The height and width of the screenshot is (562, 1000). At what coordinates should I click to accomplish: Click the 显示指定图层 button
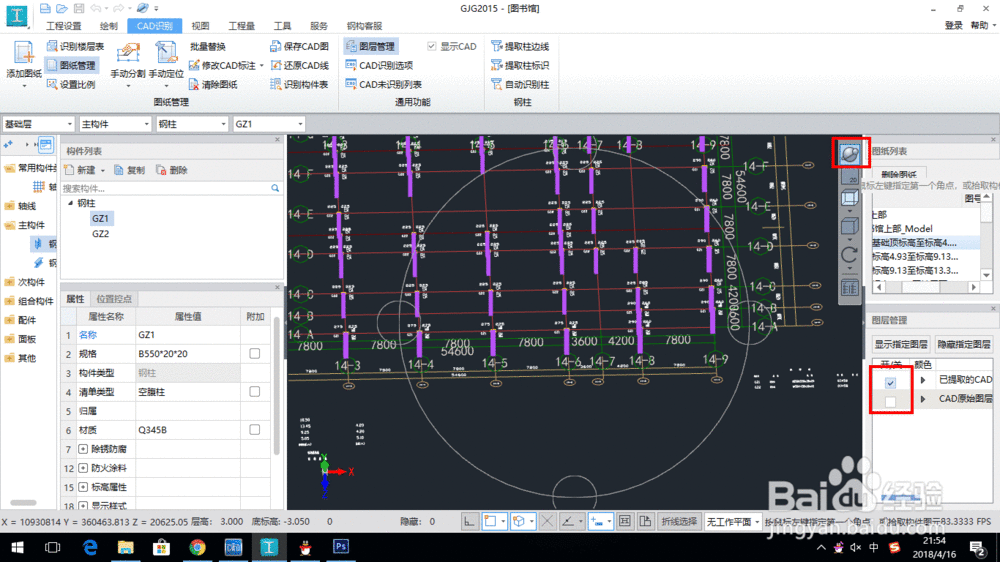pyautogui.click(x=902, y=343)
